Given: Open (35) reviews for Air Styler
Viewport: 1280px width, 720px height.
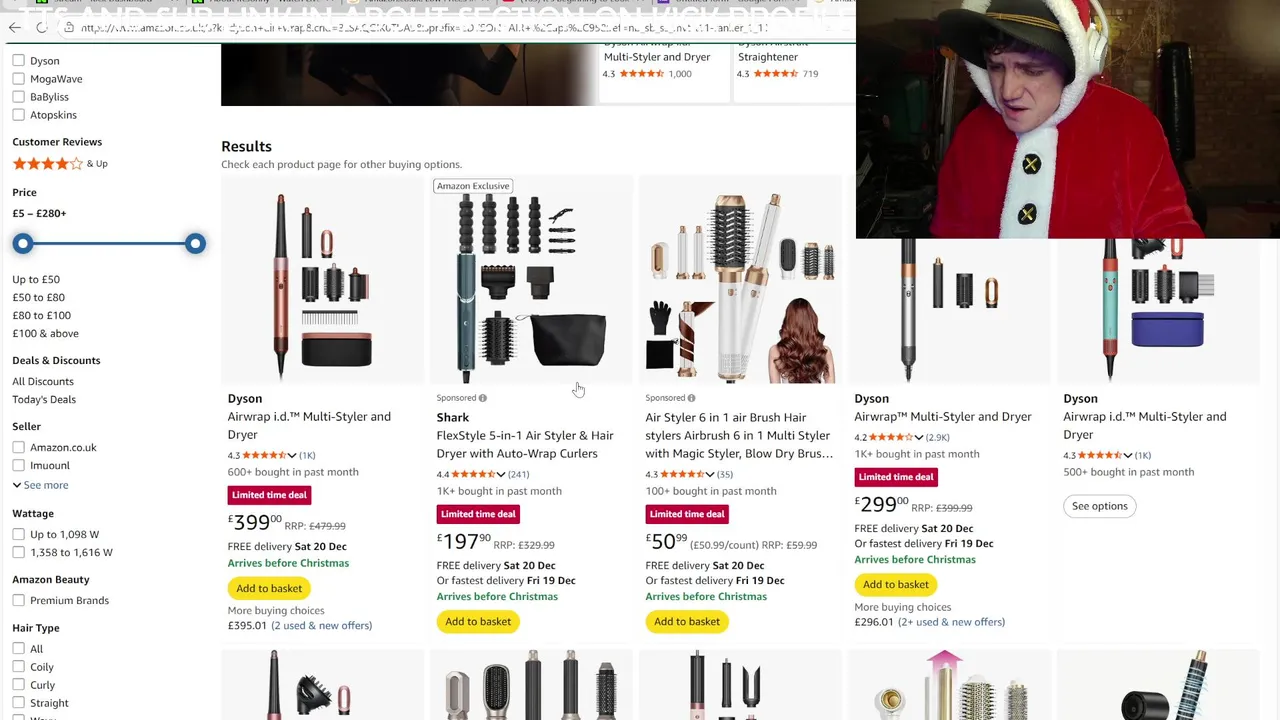Looking at the screenshot, I should tap(724, 475).
